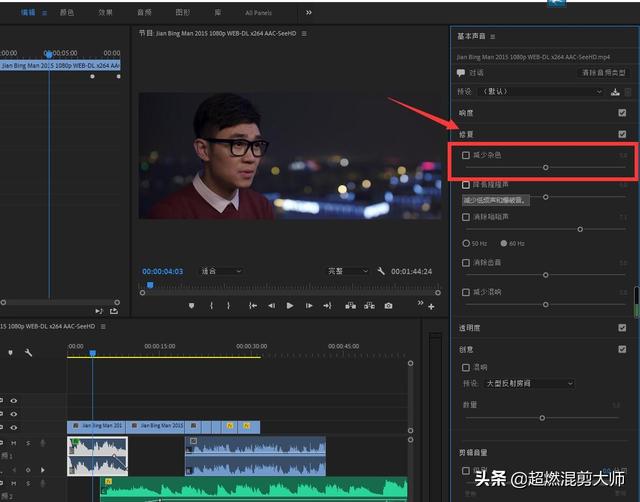Show more transport buttons via the >> chevron
The image size is (640, 502).
click(x=420, y=303)
